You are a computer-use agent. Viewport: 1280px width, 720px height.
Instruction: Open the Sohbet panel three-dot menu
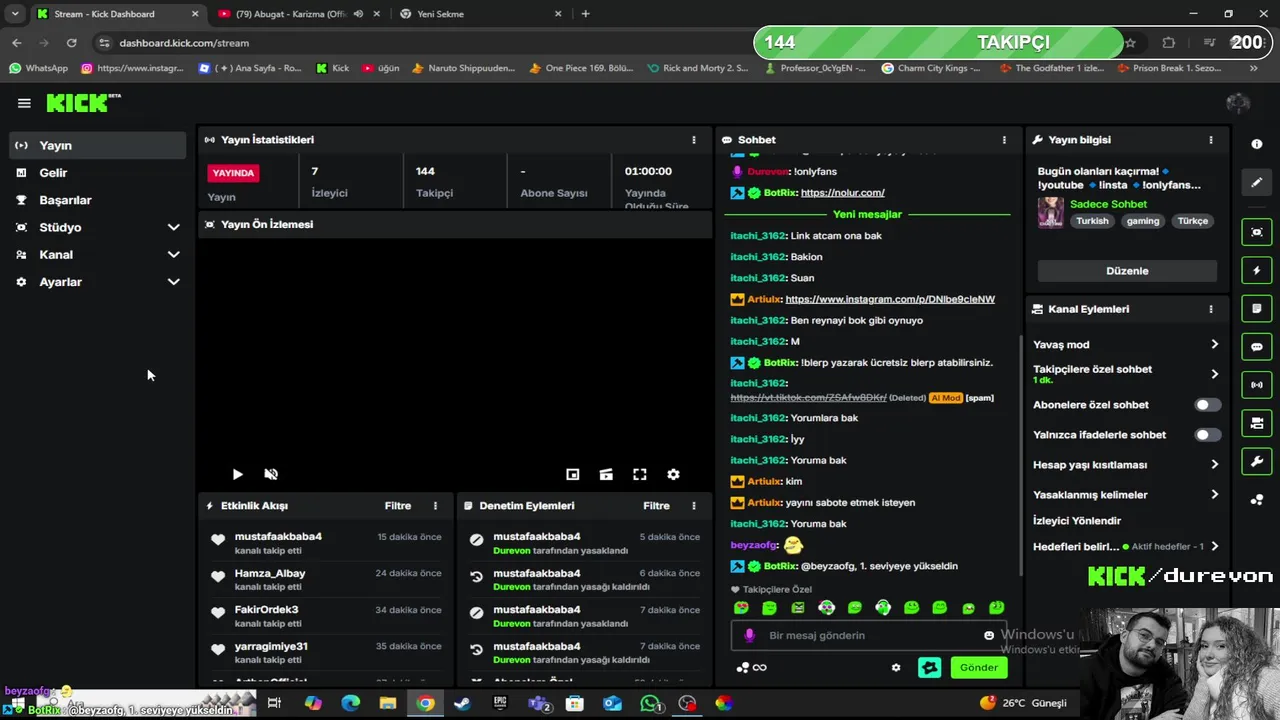tap(1004, 140)
